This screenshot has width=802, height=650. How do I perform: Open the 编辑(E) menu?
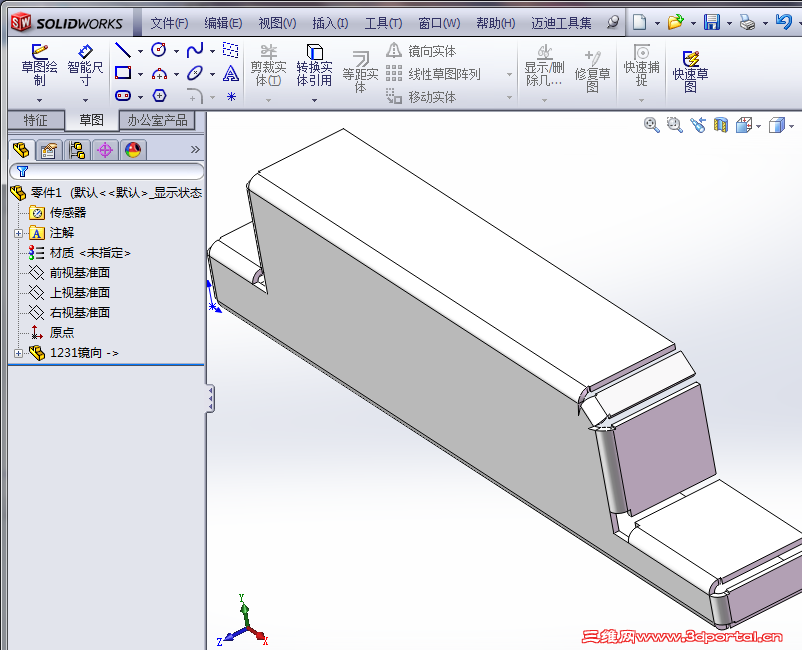223,23
